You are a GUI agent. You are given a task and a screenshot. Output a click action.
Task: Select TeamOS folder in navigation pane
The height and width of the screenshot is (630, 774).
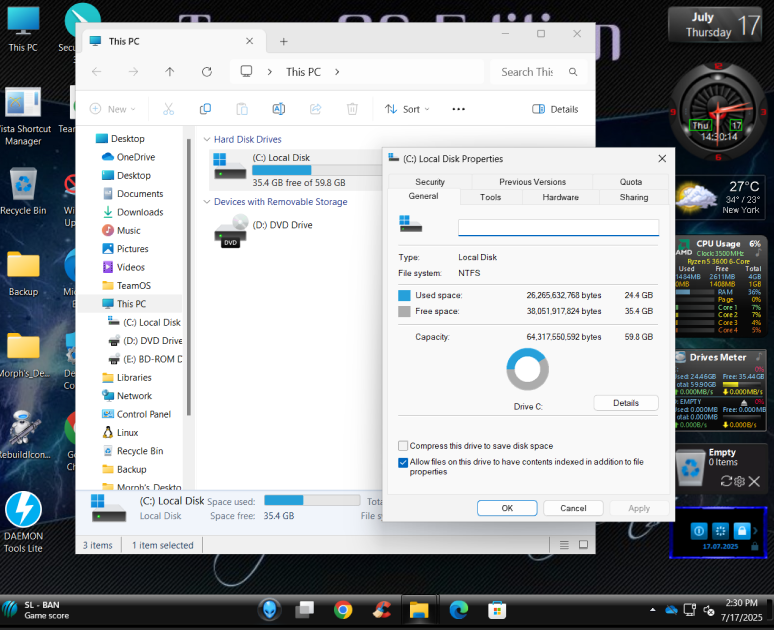pyautogui.click(x=126, y=285)
